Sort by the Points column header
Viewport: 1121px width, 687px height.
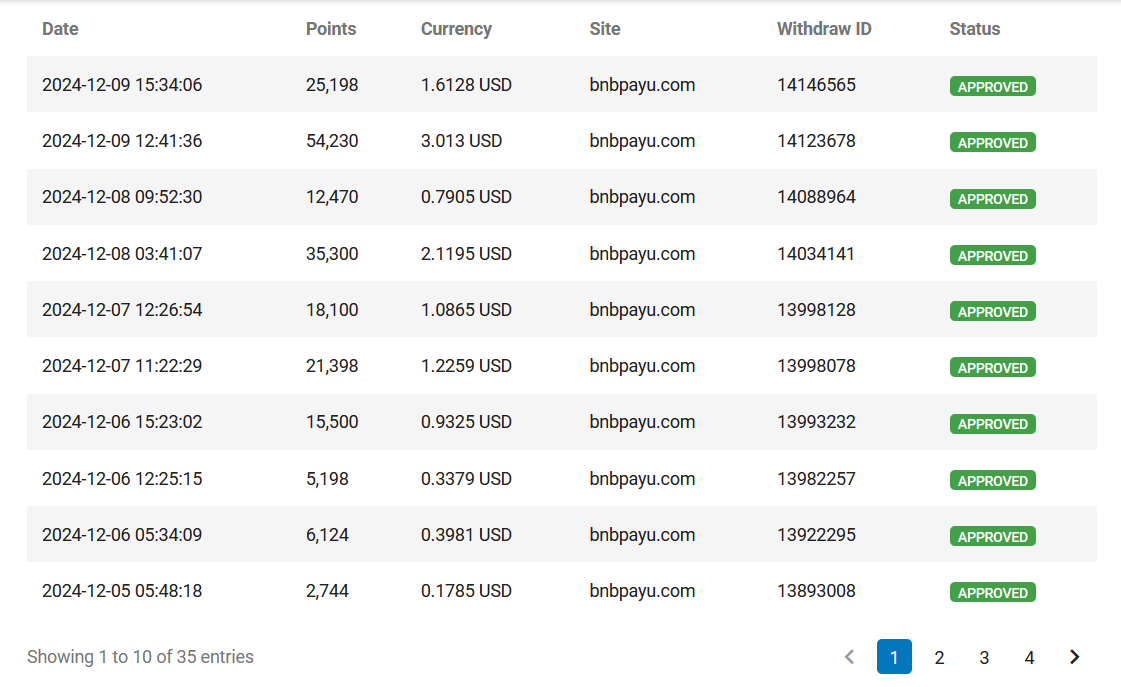click(x=331, y=29)
